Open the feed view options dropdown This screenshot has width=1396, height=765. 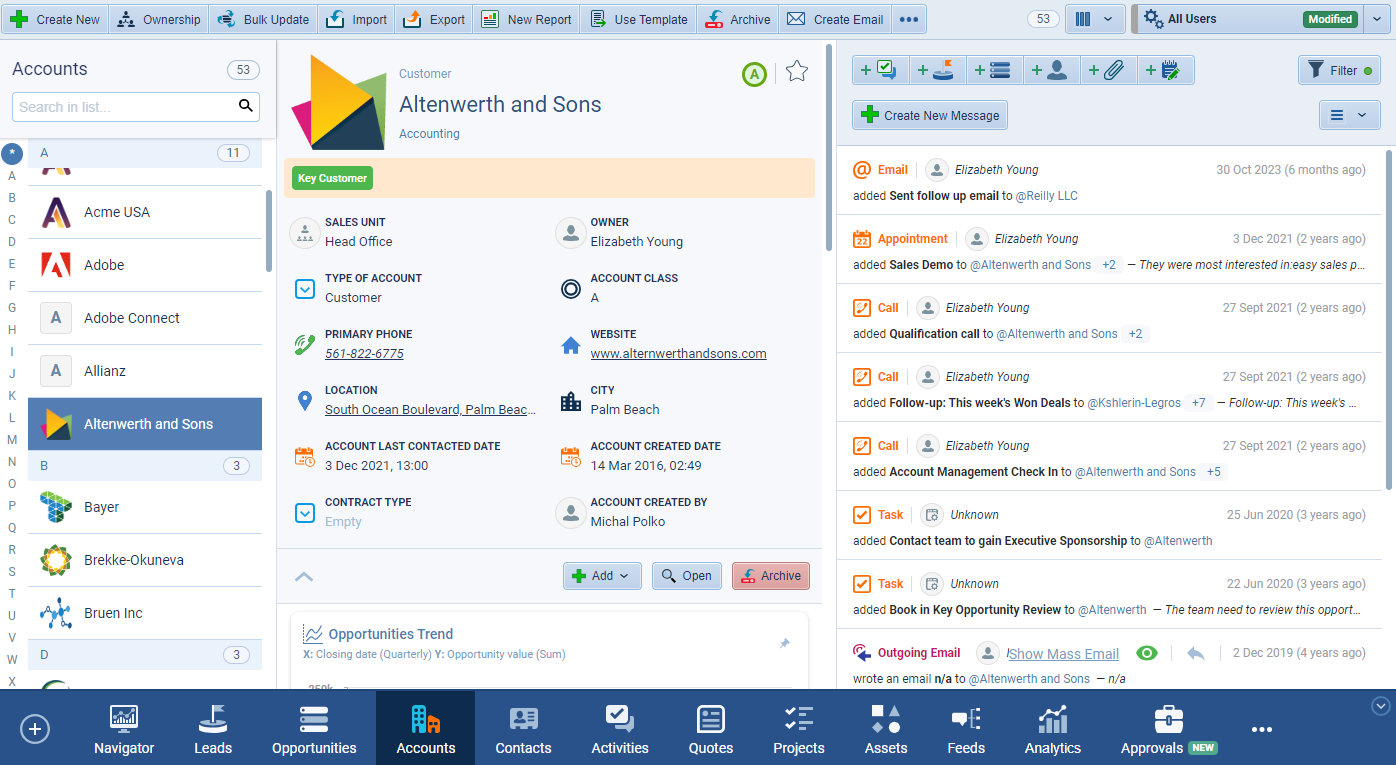click(1350, 115)
